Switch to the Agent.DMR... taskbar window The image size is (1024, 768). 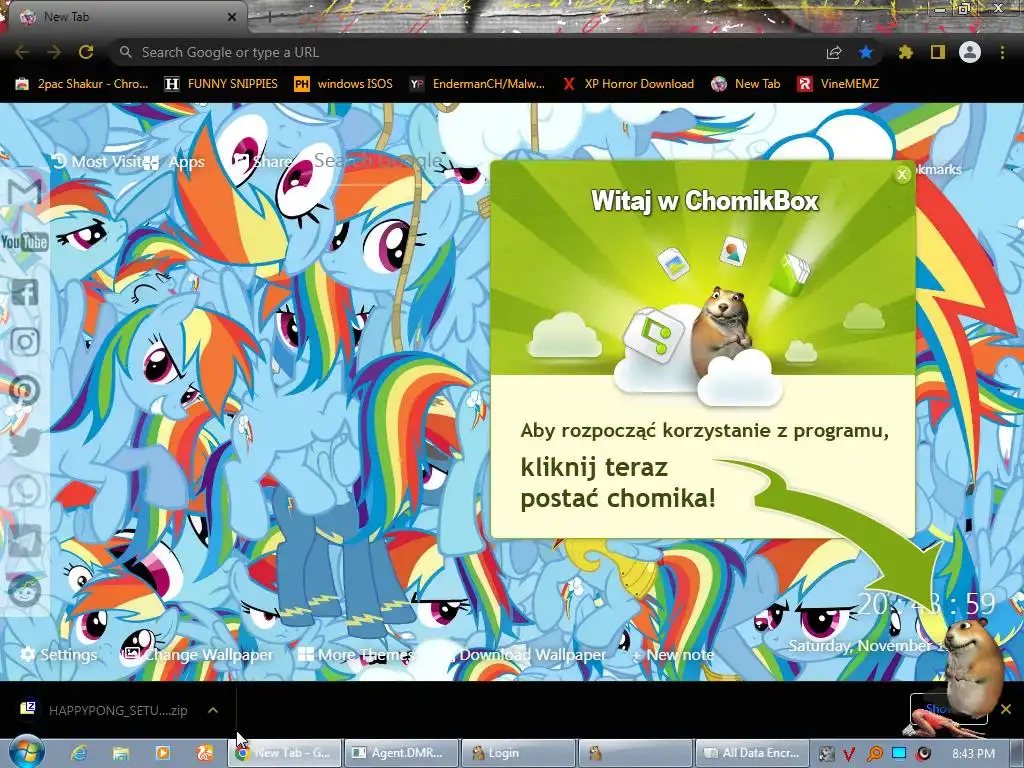coord(402,753)
